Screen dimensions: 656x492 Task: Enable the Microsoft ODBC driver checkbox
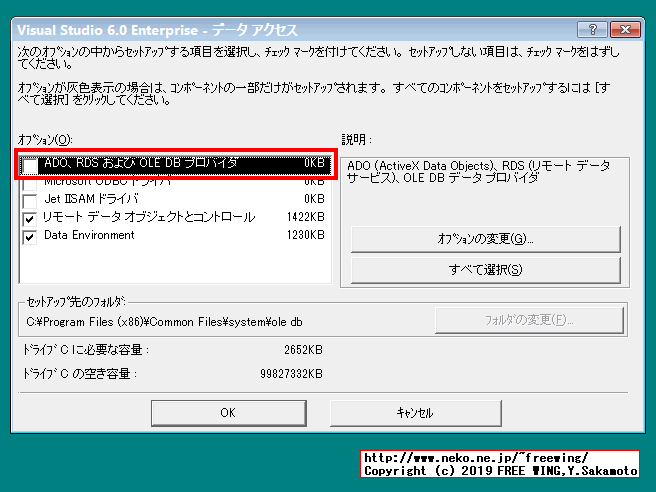[x=30, y=183]
